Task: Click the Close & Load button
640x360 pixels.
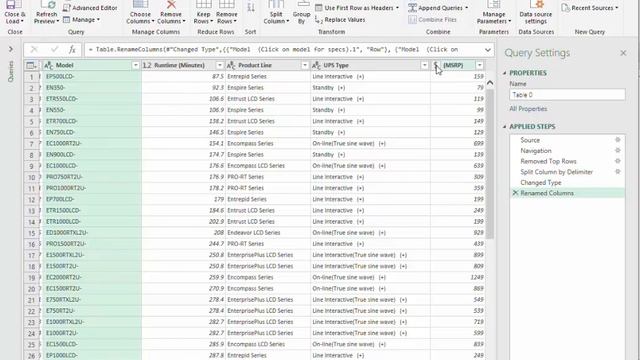Action: [x=15, y=12]
